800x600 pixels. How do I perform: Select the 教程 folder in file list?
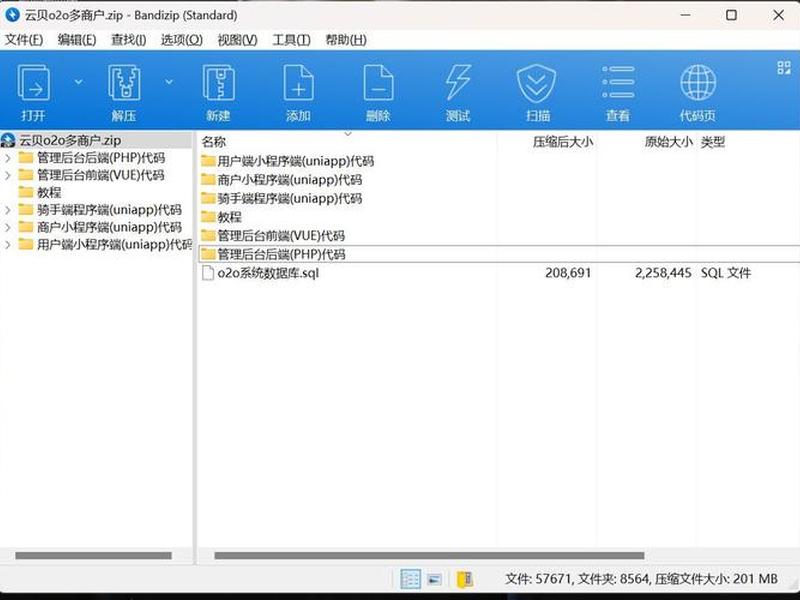(x=229, y=217)
